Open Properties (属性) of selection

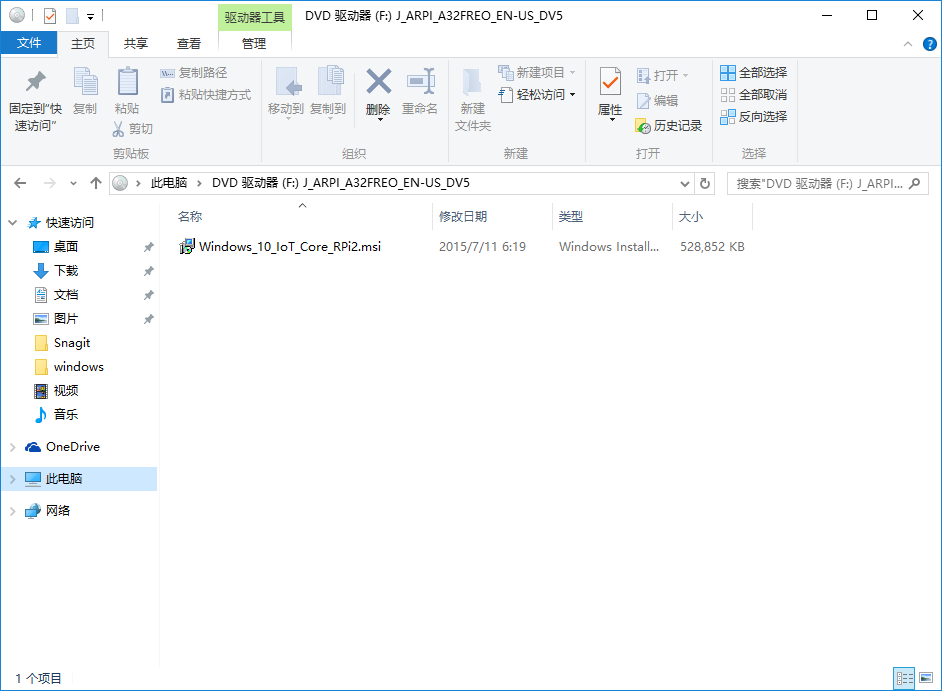tap(610, 94)
